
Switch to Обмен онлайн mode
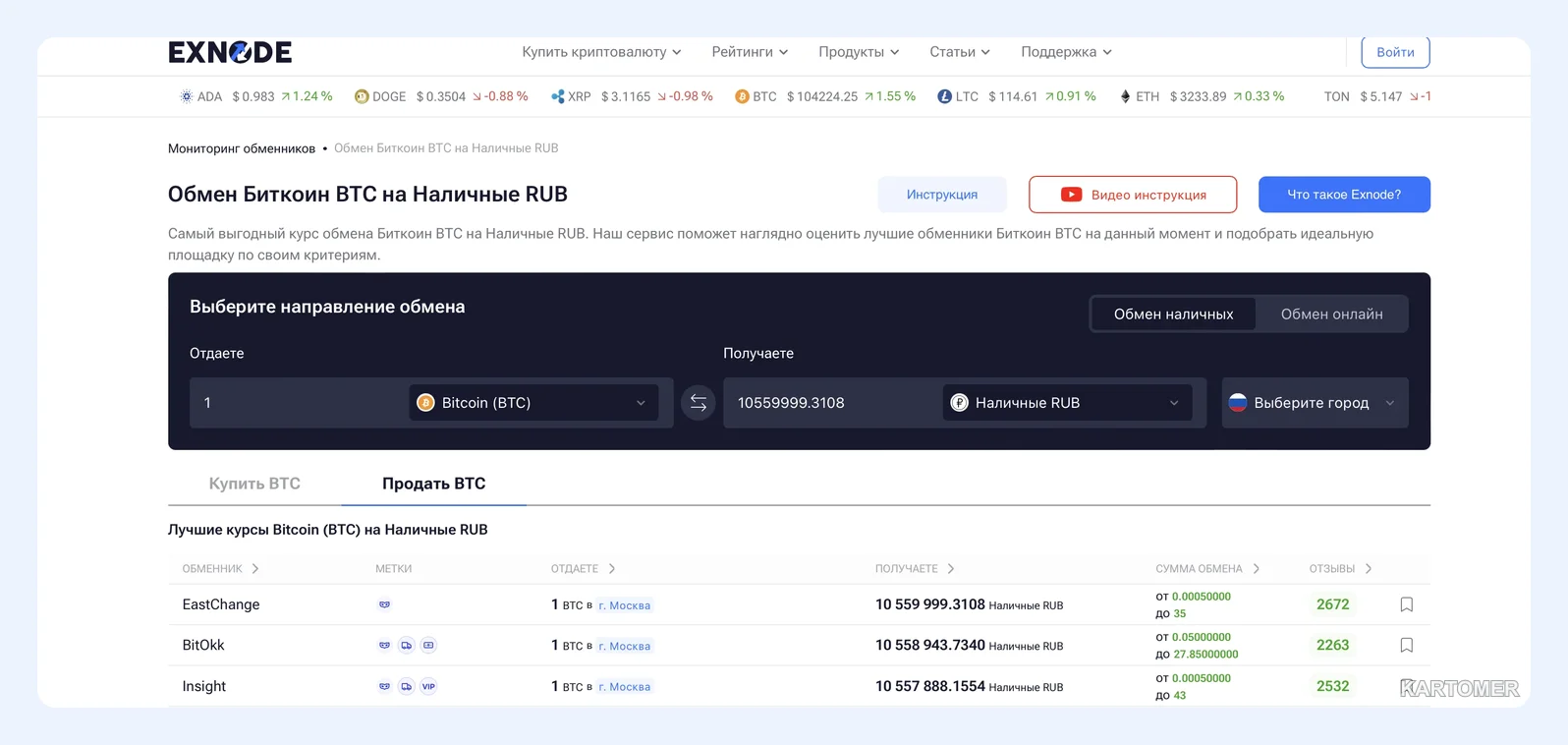tap(1331, 315)
